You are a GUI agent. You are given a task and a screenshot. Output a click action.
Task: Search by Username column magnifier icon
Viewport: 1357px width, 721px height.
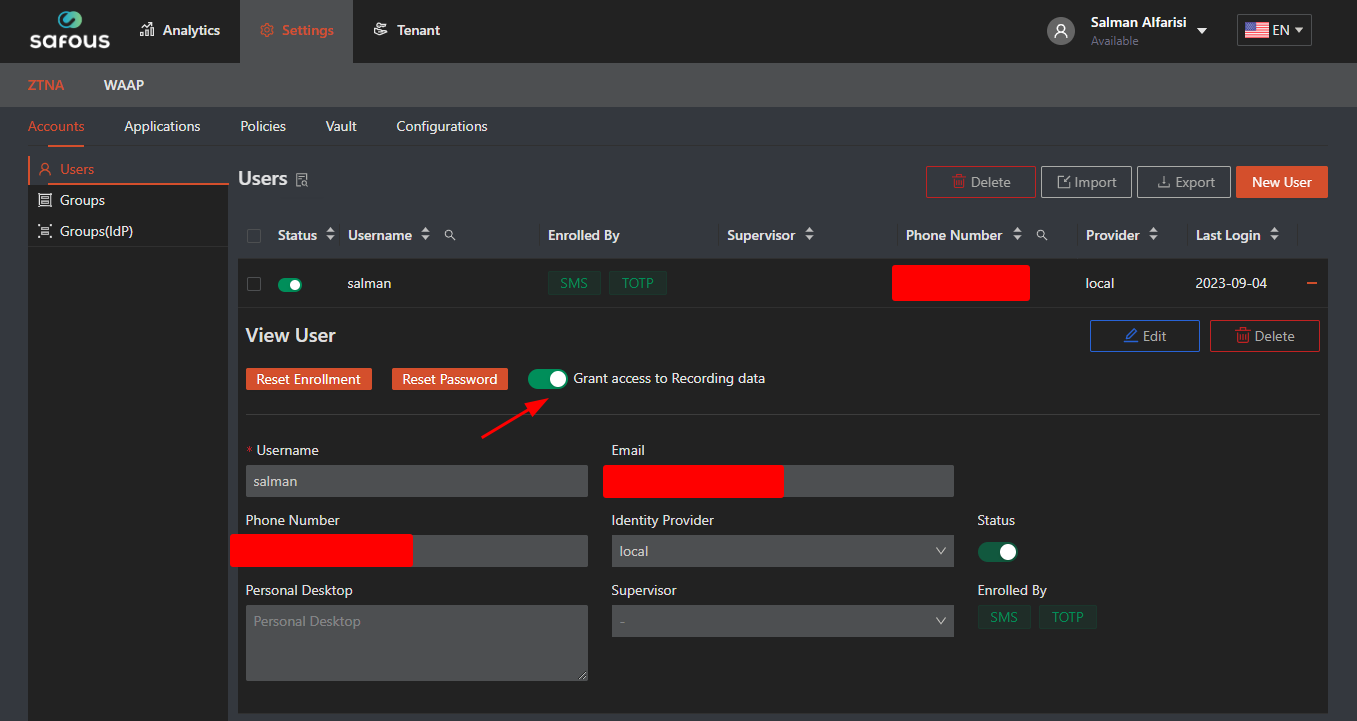(450, 235)
